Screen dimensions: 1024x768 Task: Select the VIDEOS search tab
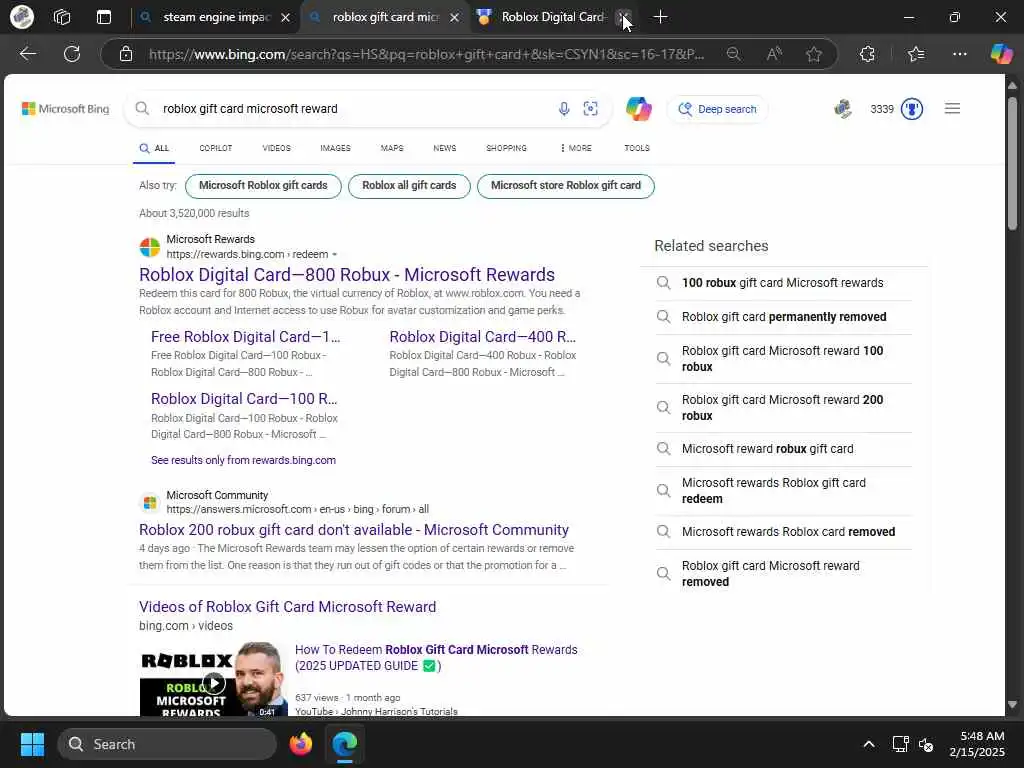tap(276, 148)
